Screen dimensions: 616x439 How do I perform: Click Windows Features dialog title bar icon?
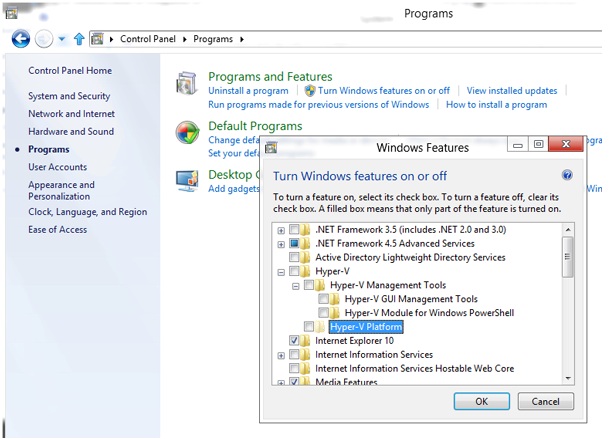(271, 147)
